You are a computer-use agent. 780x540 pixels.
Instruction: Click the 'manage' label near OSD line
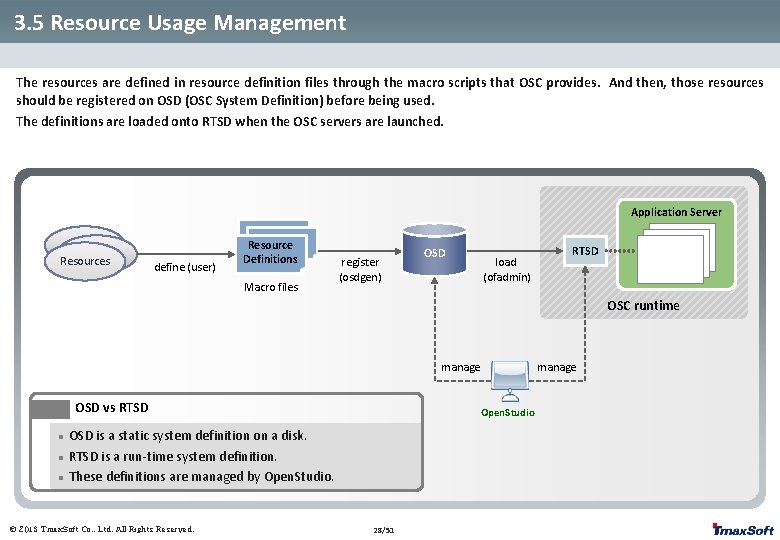coord(461,367)
